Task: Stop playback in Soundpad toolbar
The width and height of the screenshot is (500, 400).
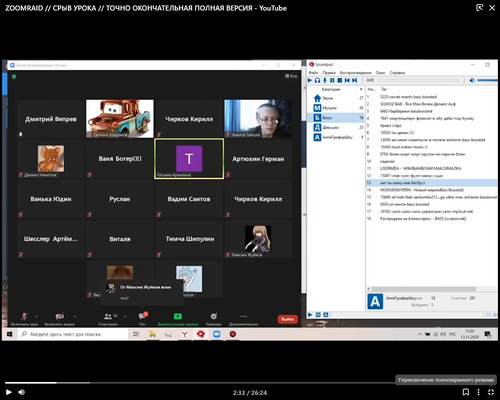Action: click(x=340, y=80)
